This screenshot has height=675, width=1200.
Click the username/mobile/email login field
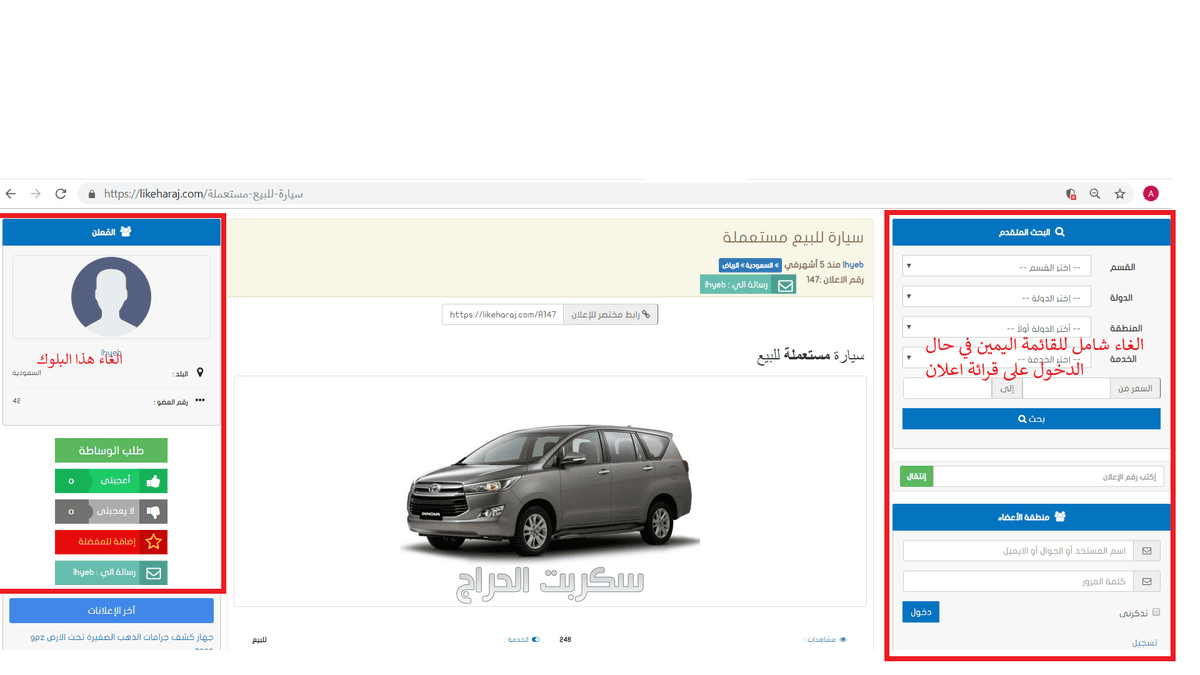(x=1019, y=551)
